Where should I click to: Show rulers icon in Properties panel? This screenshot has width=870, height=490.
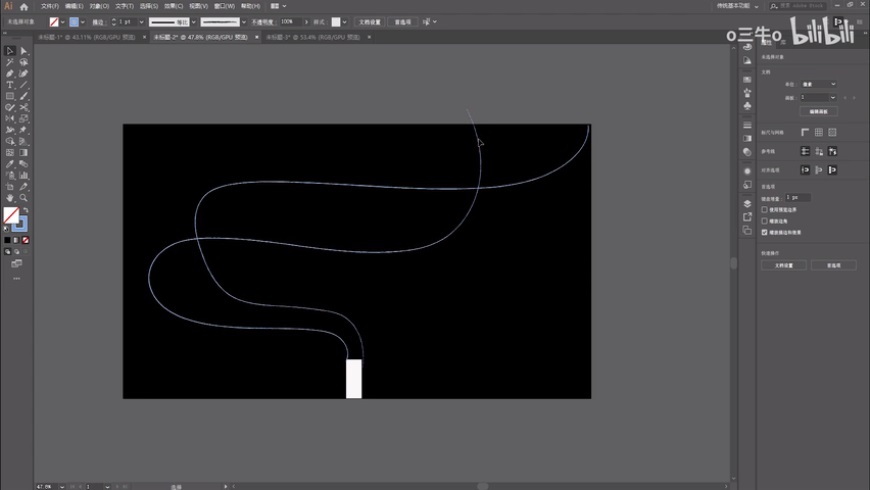[805, 132]
